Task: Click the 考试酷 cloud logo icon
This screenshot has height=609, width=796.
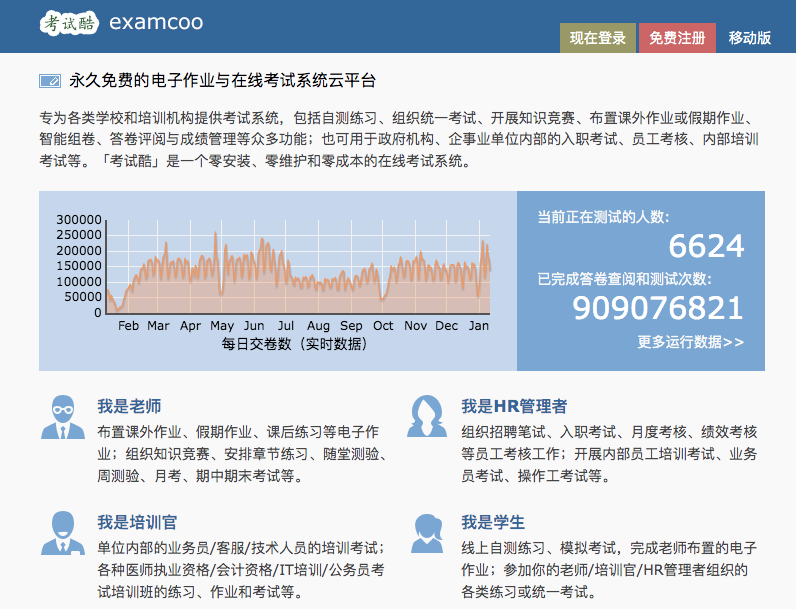Action: point(69,22)
